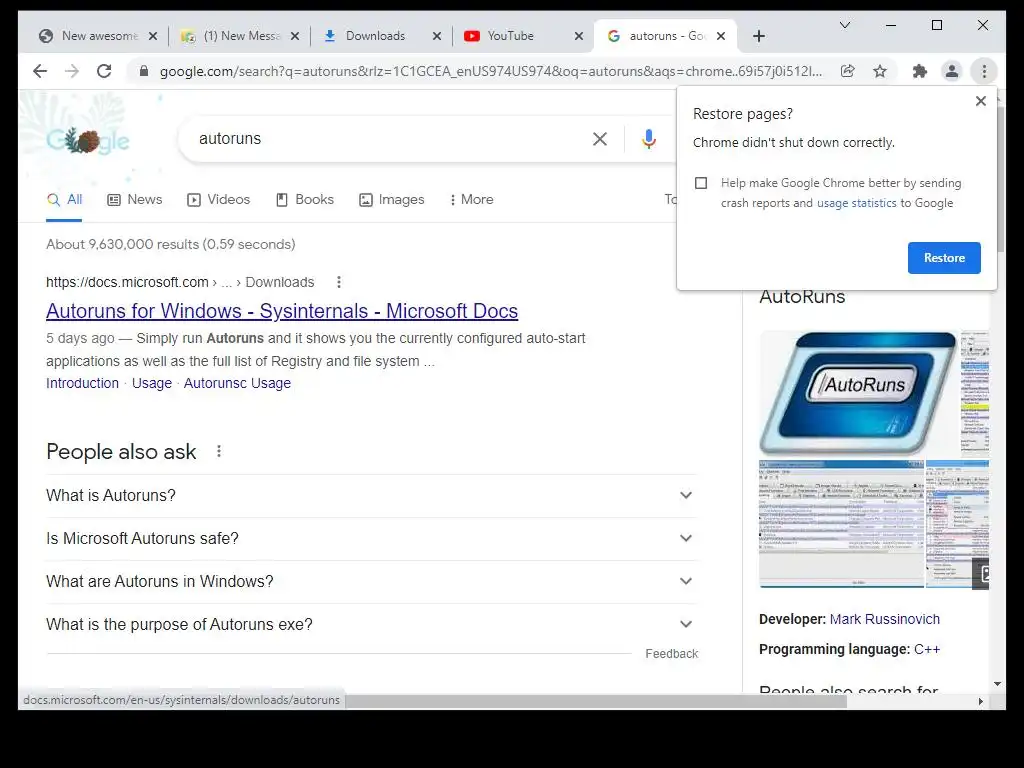Expand purpose of Autoruns exe question
The width and height of the screenshot is (1024, 768).
click(372, 624)
